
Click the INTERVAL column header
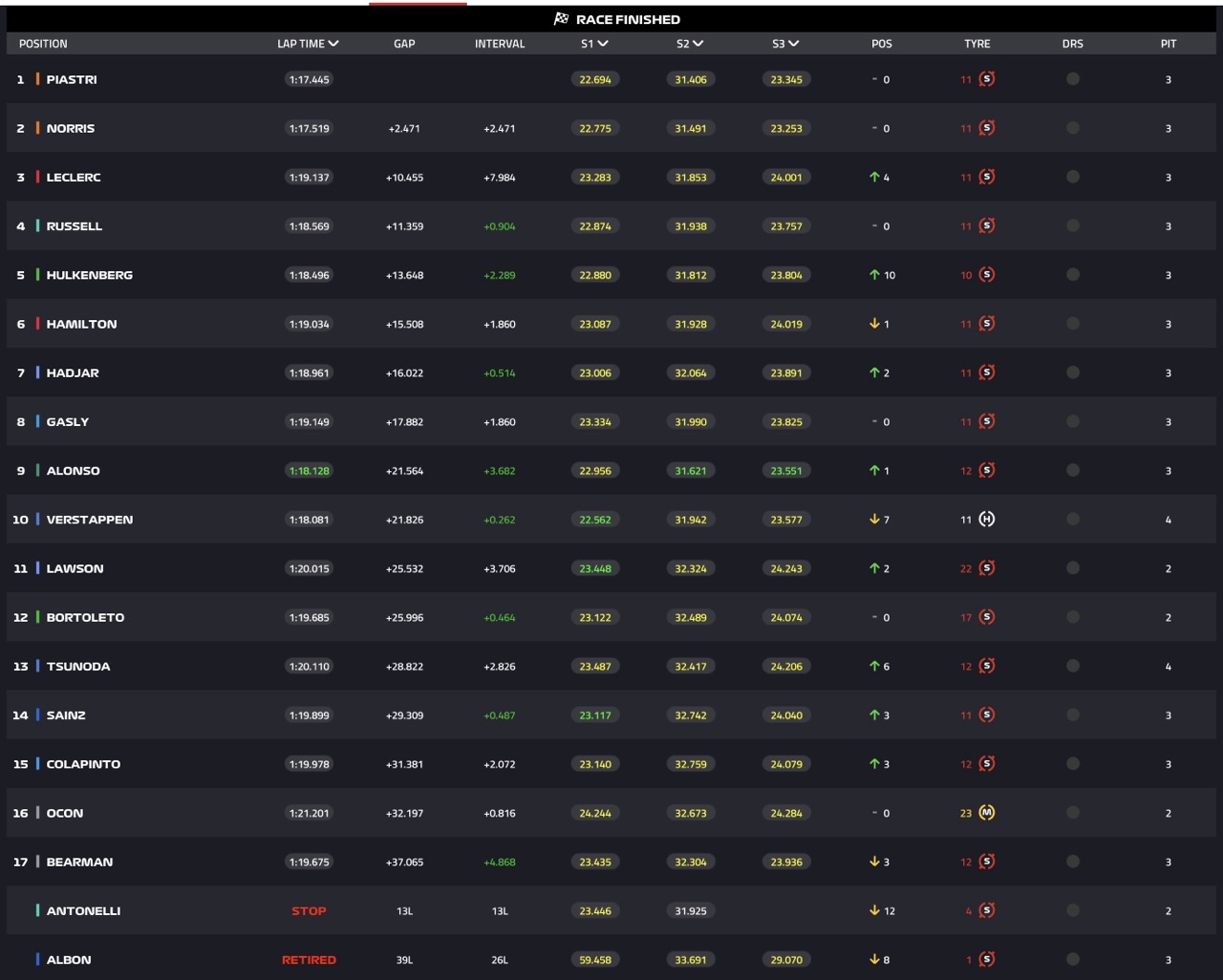pyautogui.click(x=500, y=44)
